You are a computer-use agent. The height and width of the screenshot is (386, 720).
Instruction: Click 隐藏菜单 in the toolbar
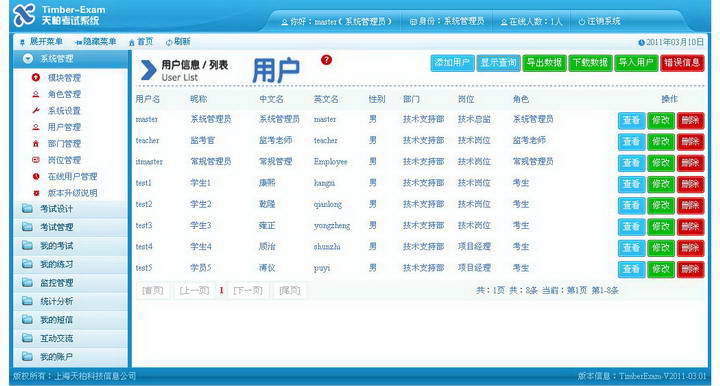click(x=100, y=42)
